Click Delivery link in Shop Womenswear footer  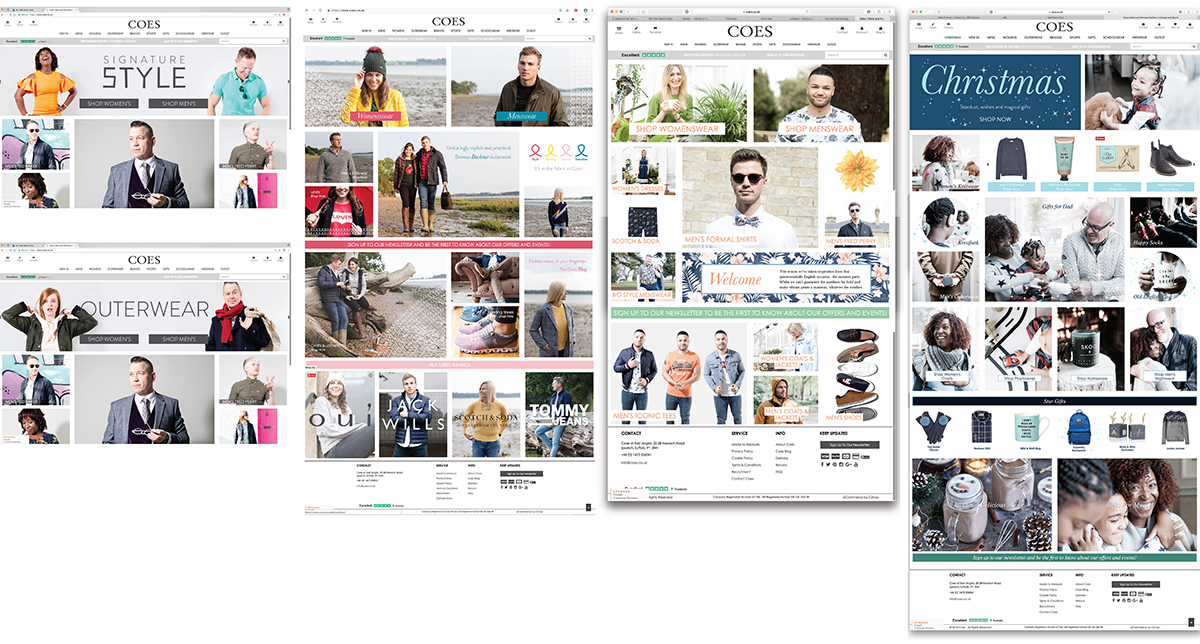782,458
